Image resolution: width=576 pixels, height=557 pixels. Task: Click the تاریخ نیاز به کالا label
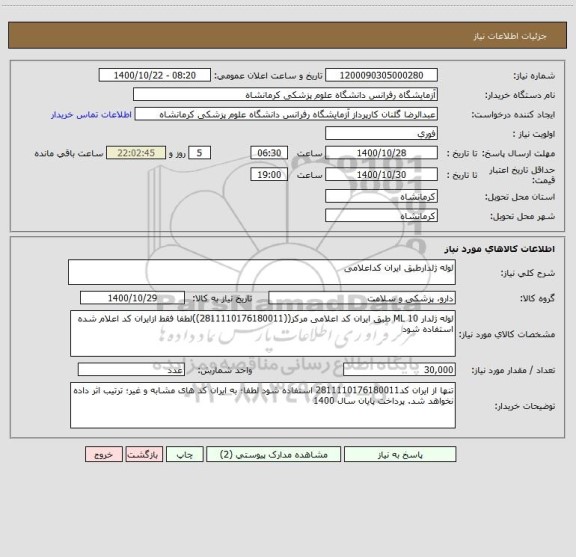(222, 299)
